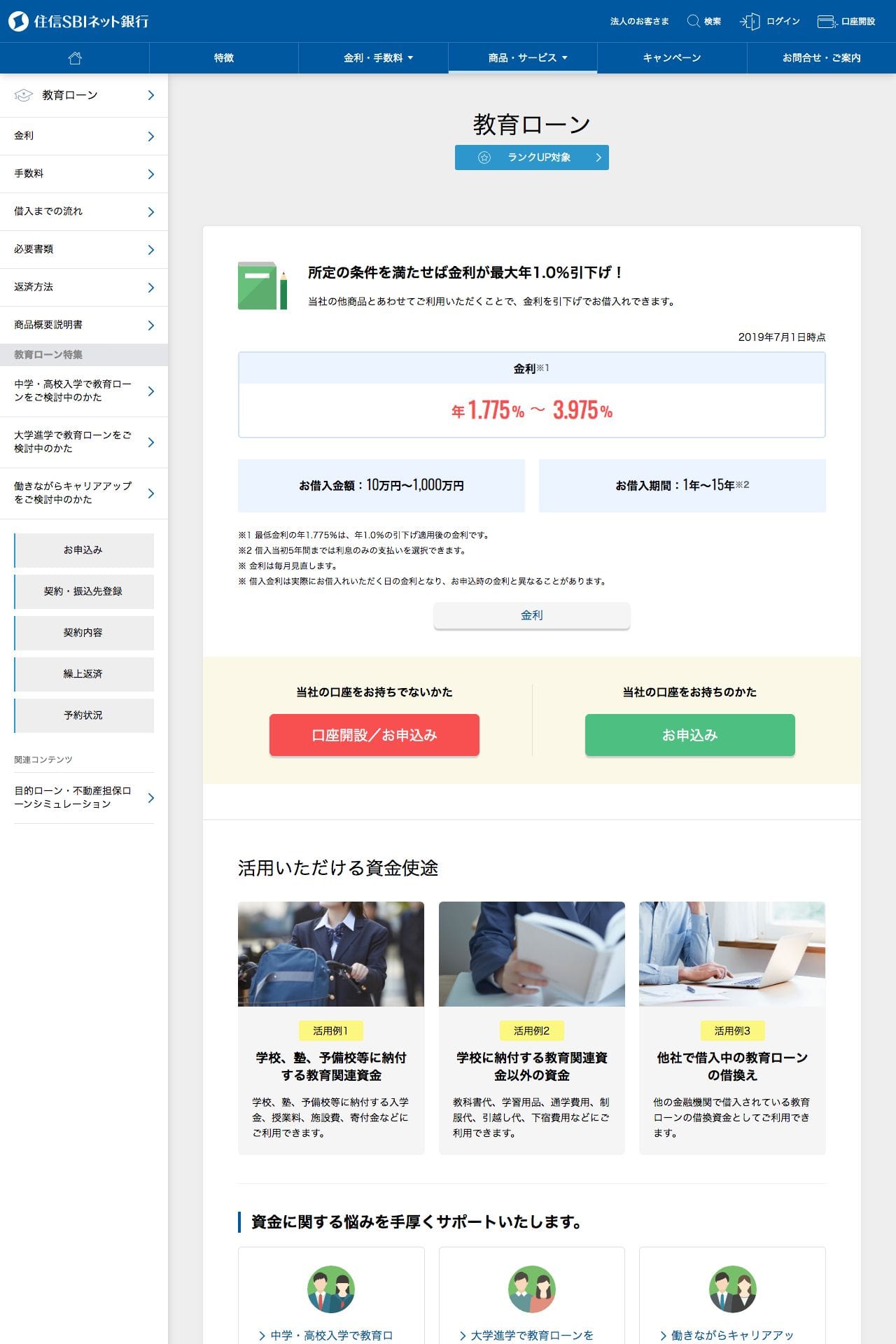896x1344 pixels.
Task: Click the 年1.775%〜3.975% rate text
Action: pyautogui.click(x=532, y=410)
